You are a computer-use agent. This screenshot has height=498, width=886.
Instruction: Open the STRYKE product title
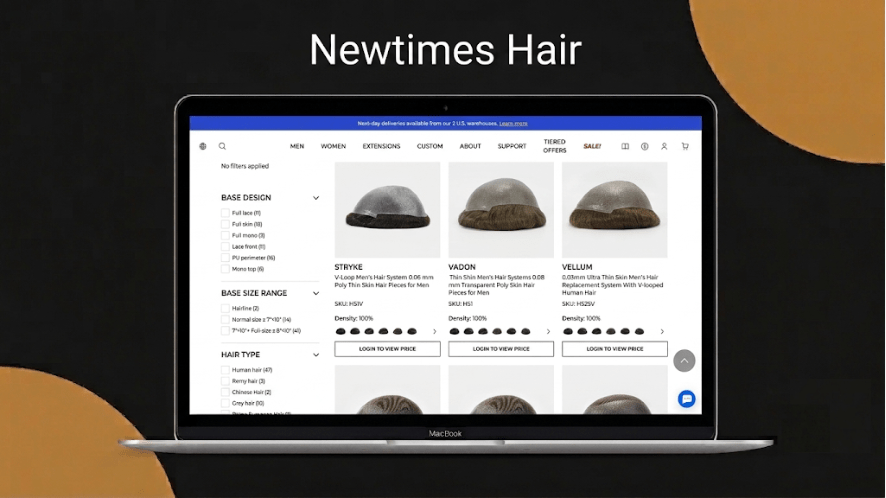coord(349,267)
